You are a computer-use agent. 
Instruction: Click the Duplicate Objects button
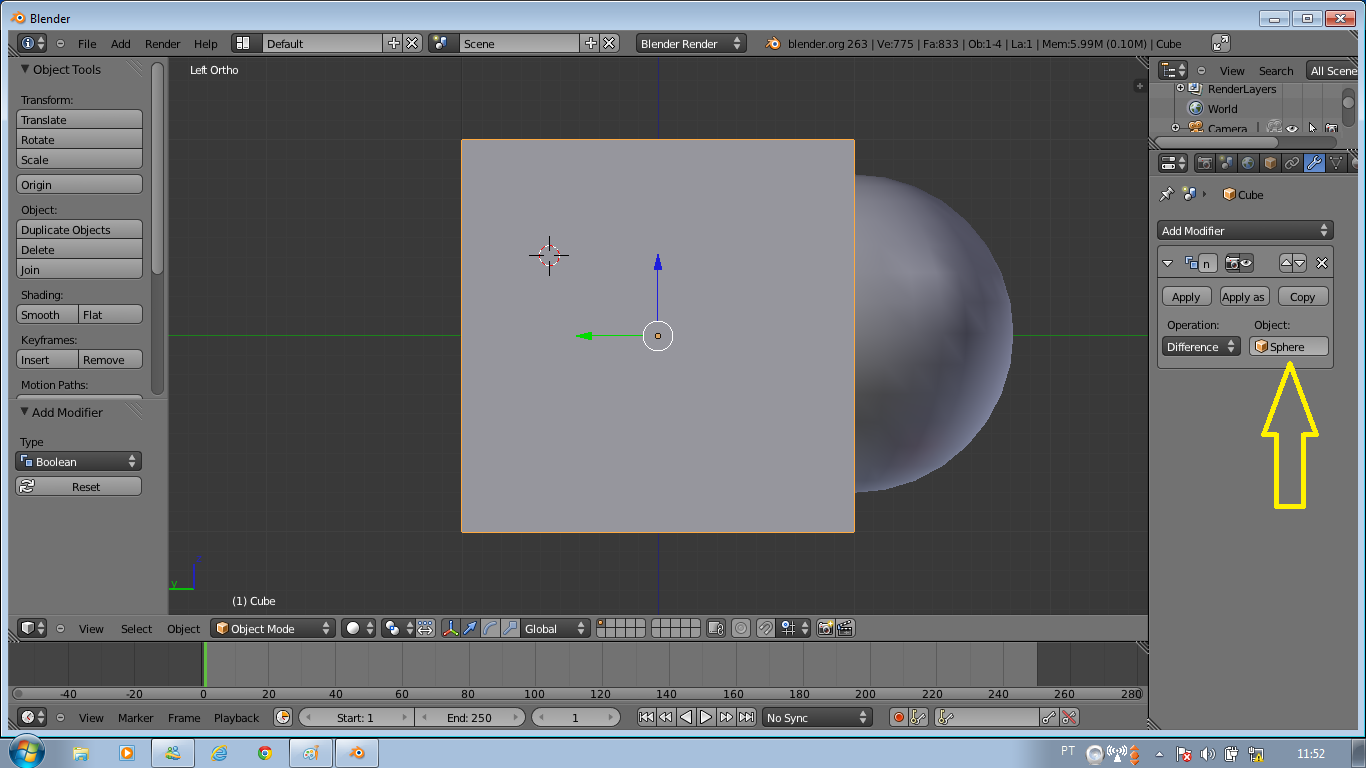79,229
